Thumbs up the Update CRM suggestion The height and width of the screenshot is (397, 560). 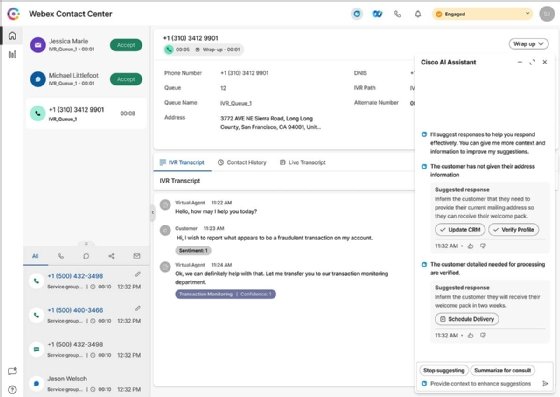tap(470, 246)
